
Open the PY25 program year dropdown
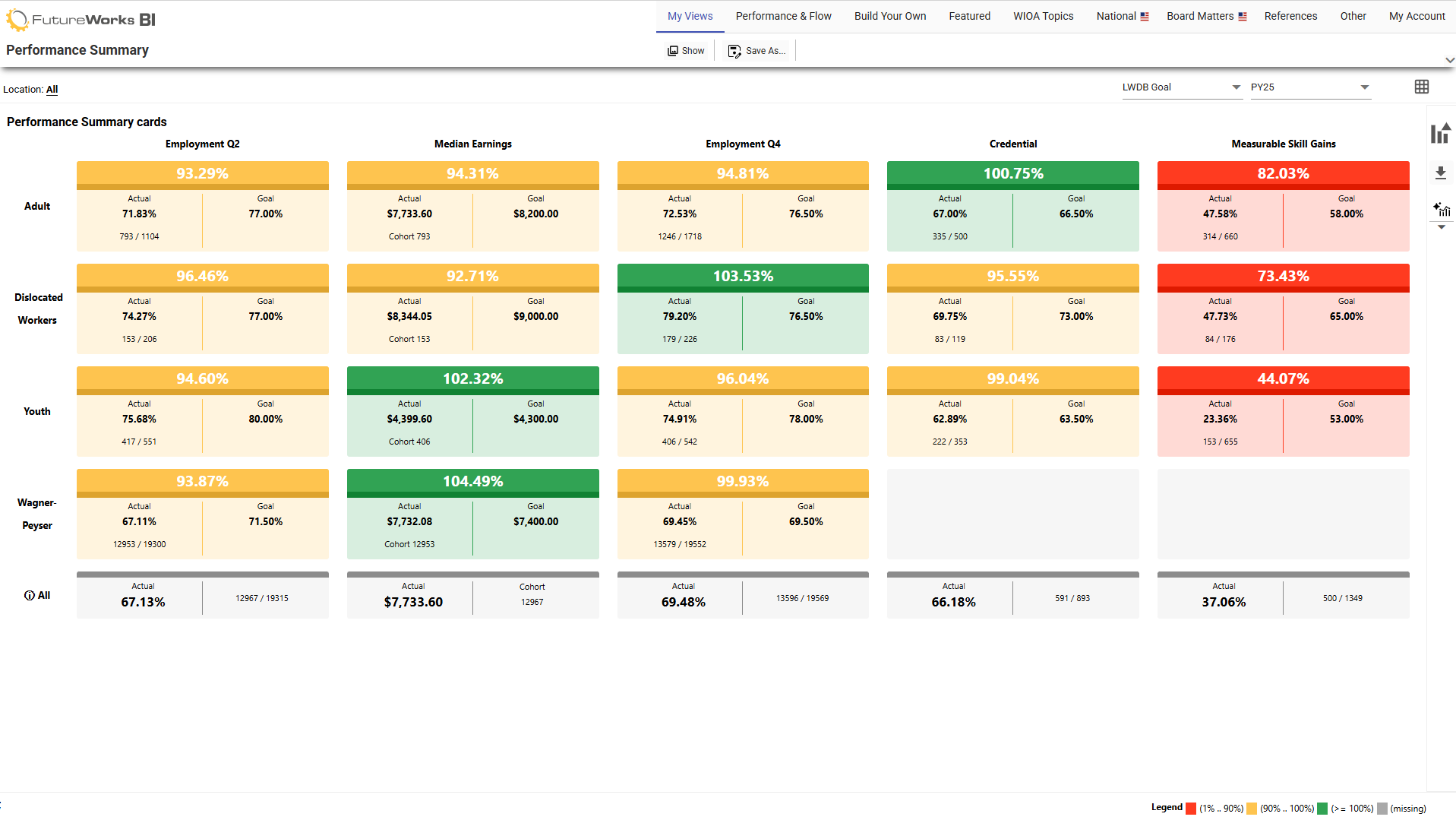1363,87
